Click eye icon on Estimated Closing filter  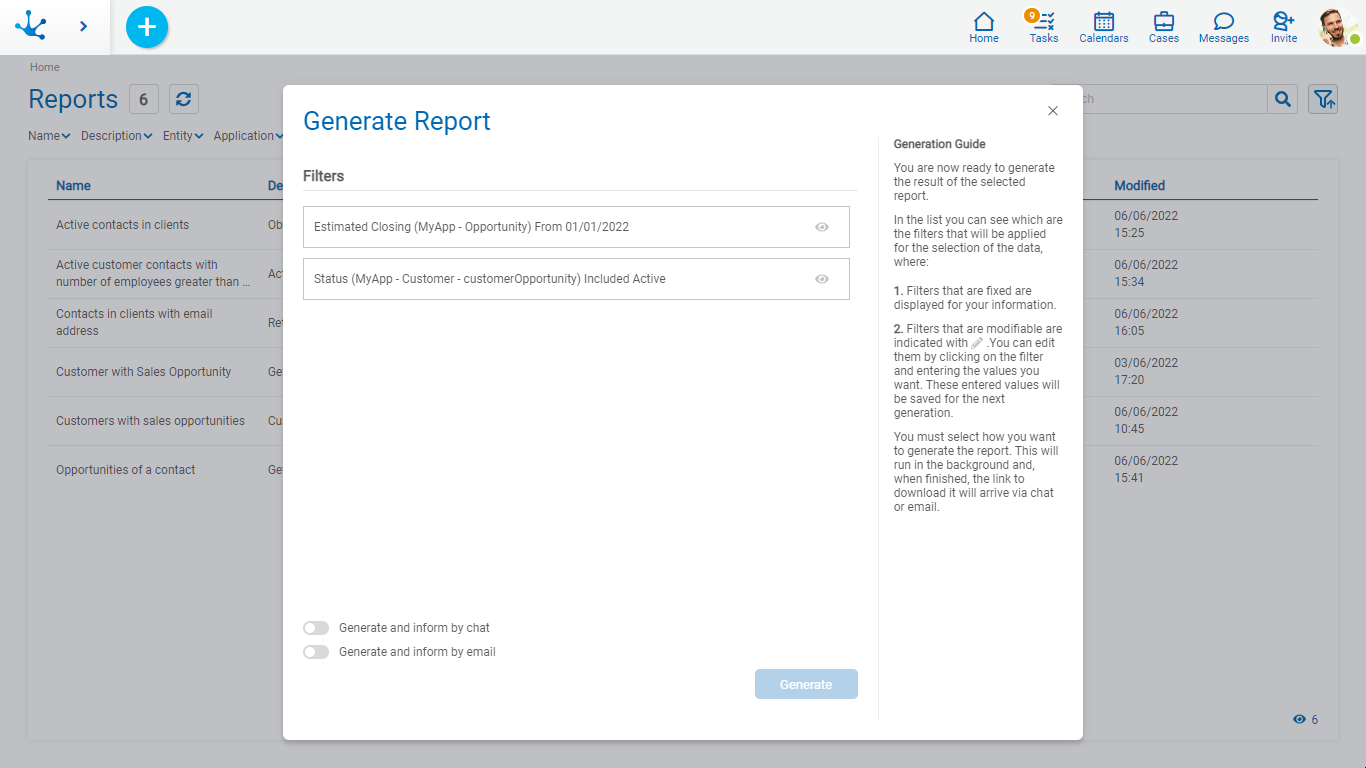coord(822,227)
